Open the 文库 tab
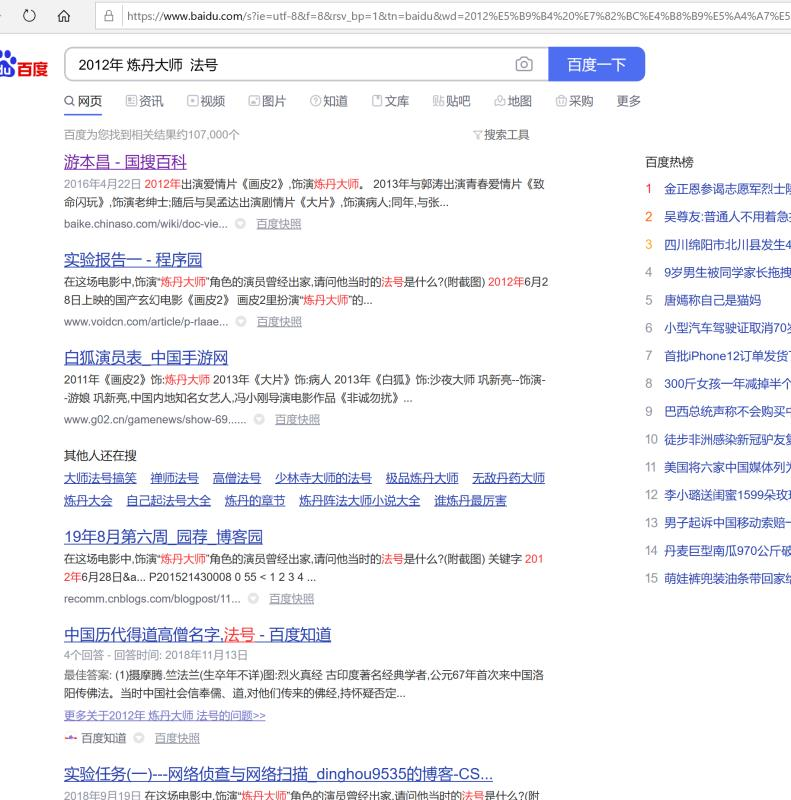The image size is (791, 800). click(390, 101)
